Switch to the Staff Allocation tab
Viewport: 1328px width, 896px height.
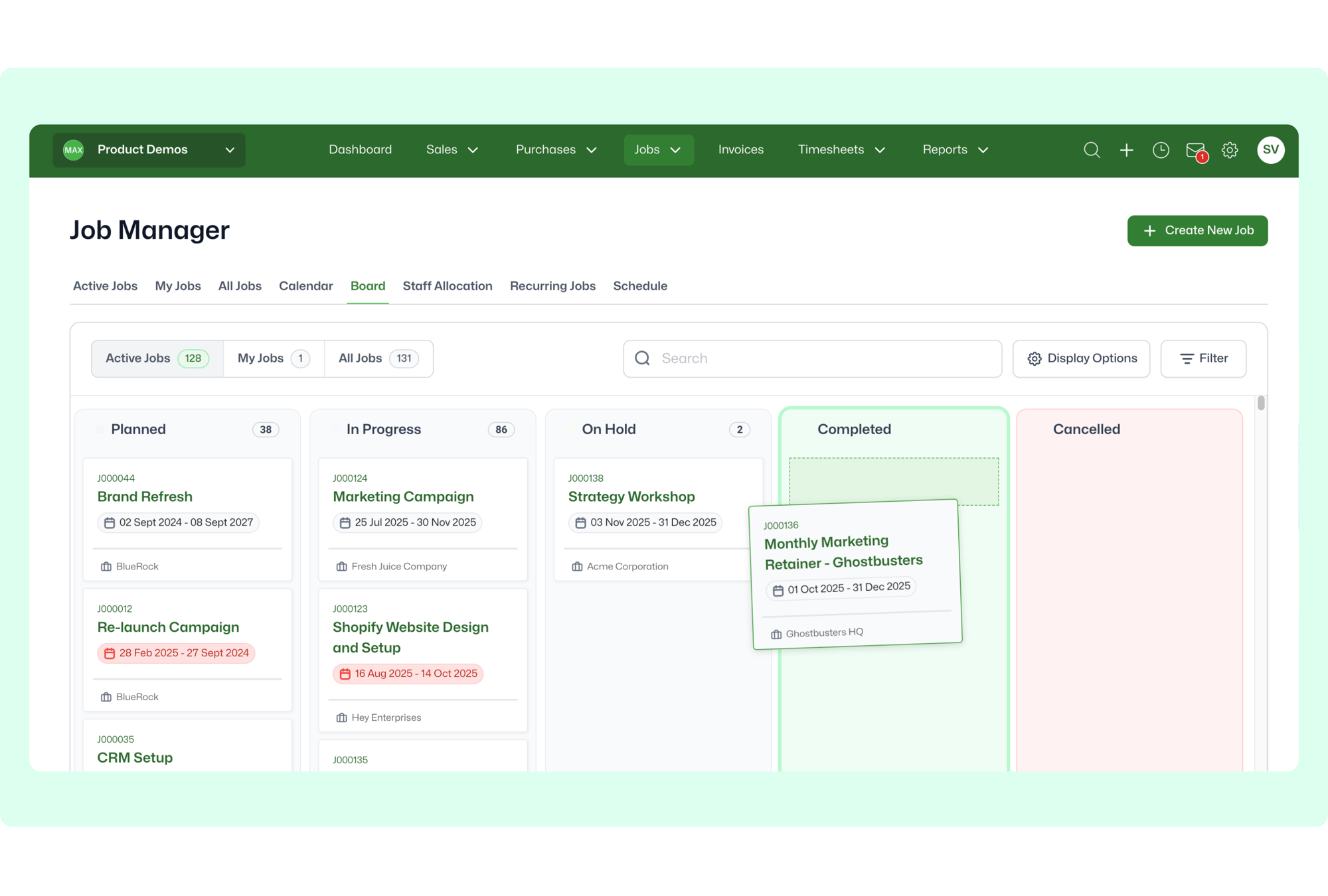(x=447, y=286)
